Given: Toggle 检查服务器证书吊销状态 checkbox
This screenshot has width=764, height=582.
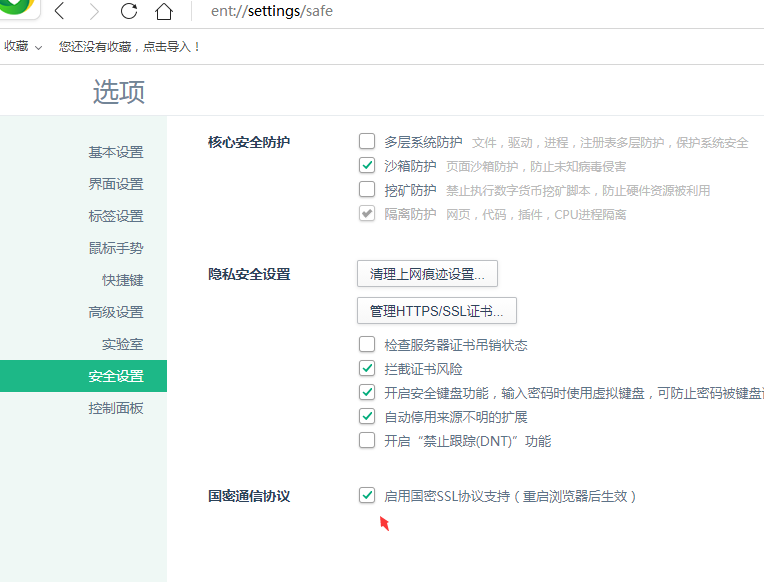Looking at the screenshot, I should (x=367, y=345).
